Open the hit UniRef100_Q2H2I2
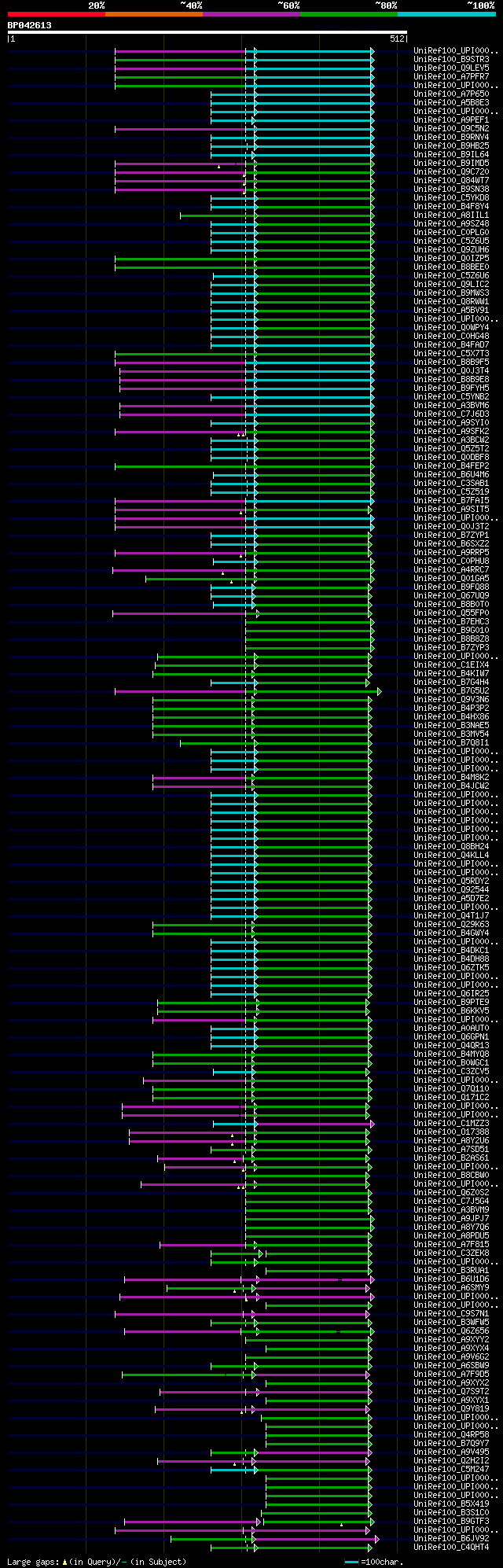The width and height of the screenshot is (503, 1568). coord(451,1461)
